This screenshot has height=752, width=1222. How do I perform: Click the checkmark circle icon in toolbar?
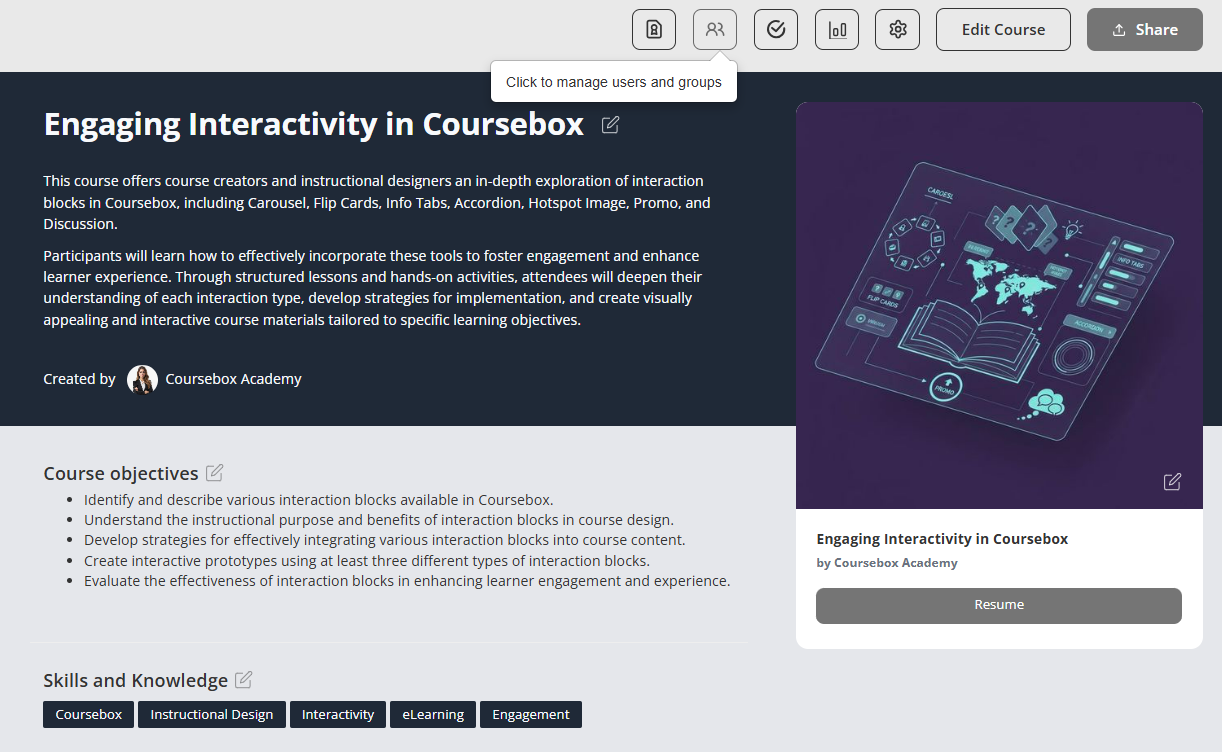click(x=776, y=30)
